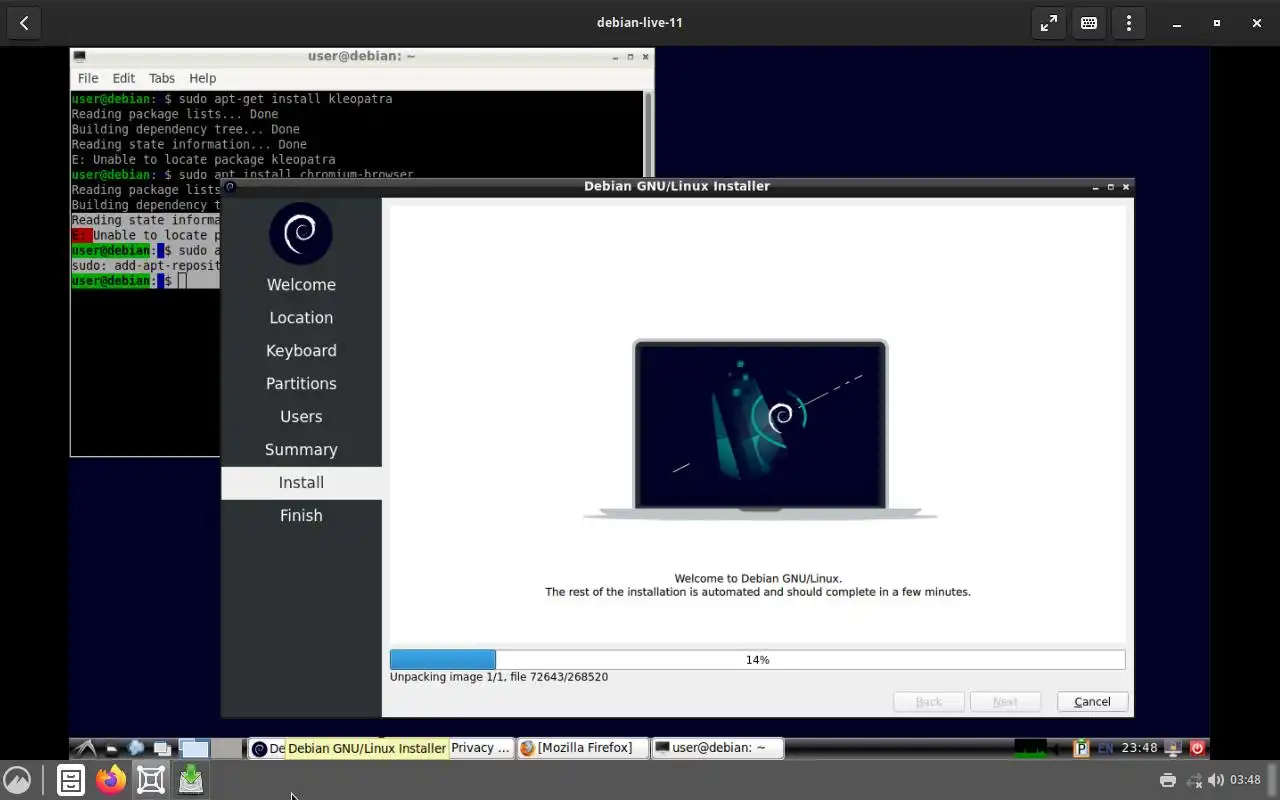Launch web browser globe icon in guest panel
Image resolution: width=1280 pixels, height=800 pixels.
136,748
